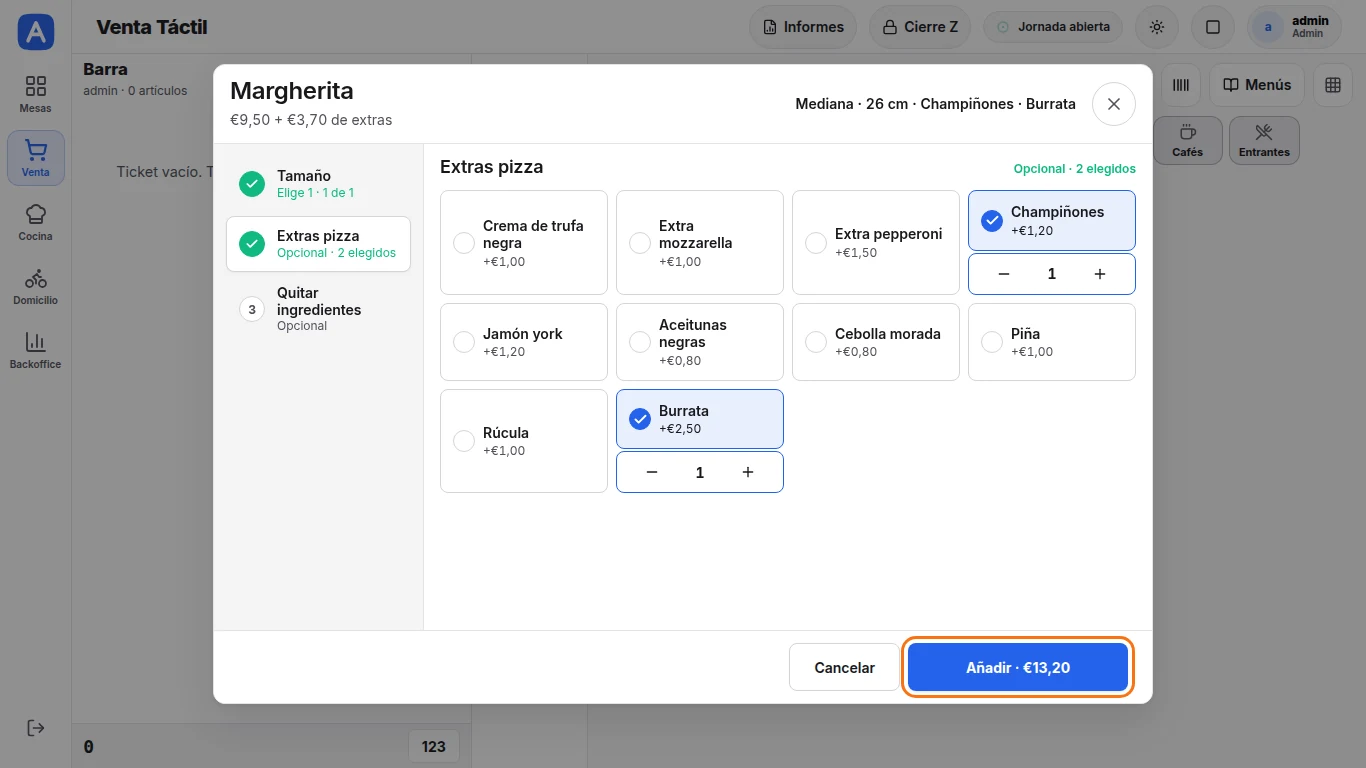
Task: Click the app logo at top left
Action: click(36, 32)
